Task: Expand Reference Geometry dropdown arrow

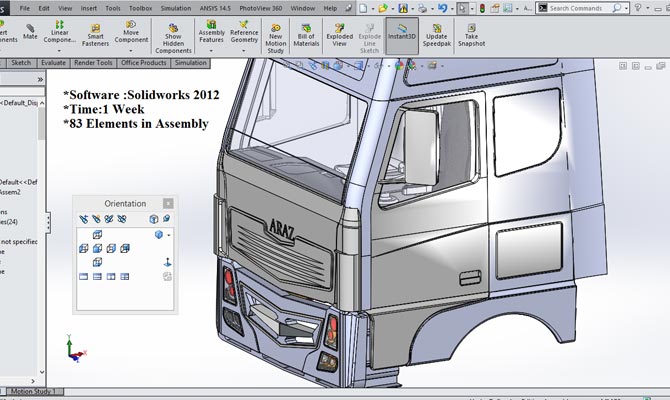Action: (x=244, y=50)
